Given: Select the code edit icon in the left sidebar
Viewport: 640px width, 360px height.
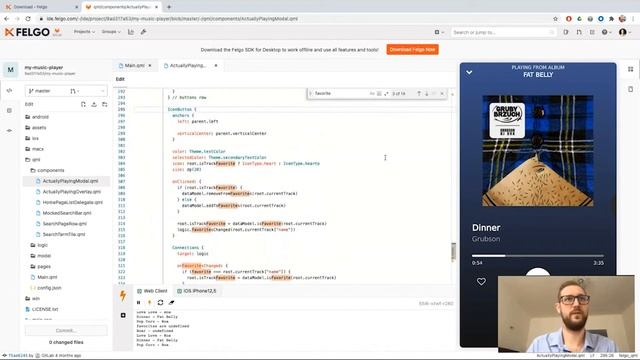Looking at the screenshot, I should pyautogui.click(x=9, y=91).
